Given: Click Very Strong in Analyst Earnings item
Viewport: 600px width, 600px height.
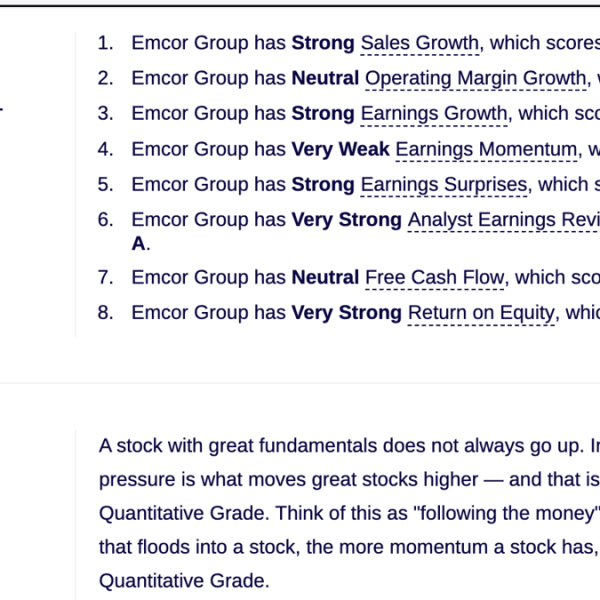Looking at the screenshot, I should (x=347, y=220).
